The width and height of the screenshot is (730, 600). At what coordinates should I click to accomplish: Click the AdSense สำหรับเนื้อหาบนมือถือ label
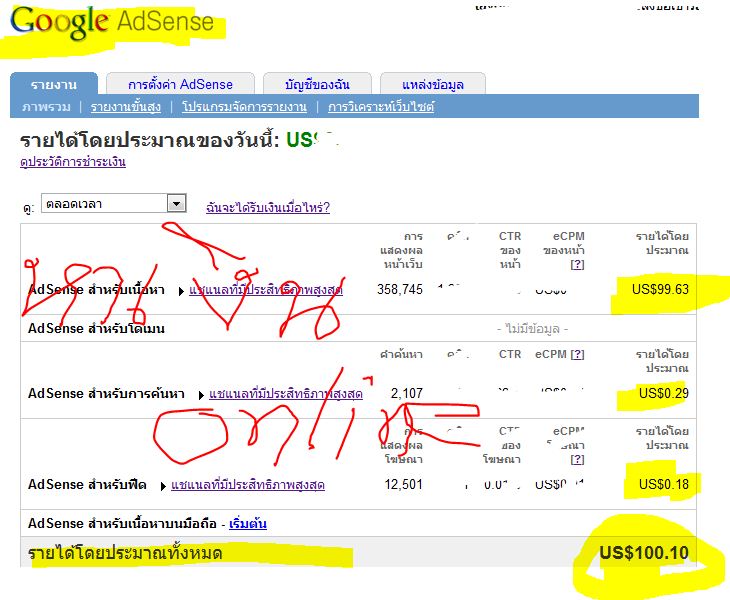122,524
